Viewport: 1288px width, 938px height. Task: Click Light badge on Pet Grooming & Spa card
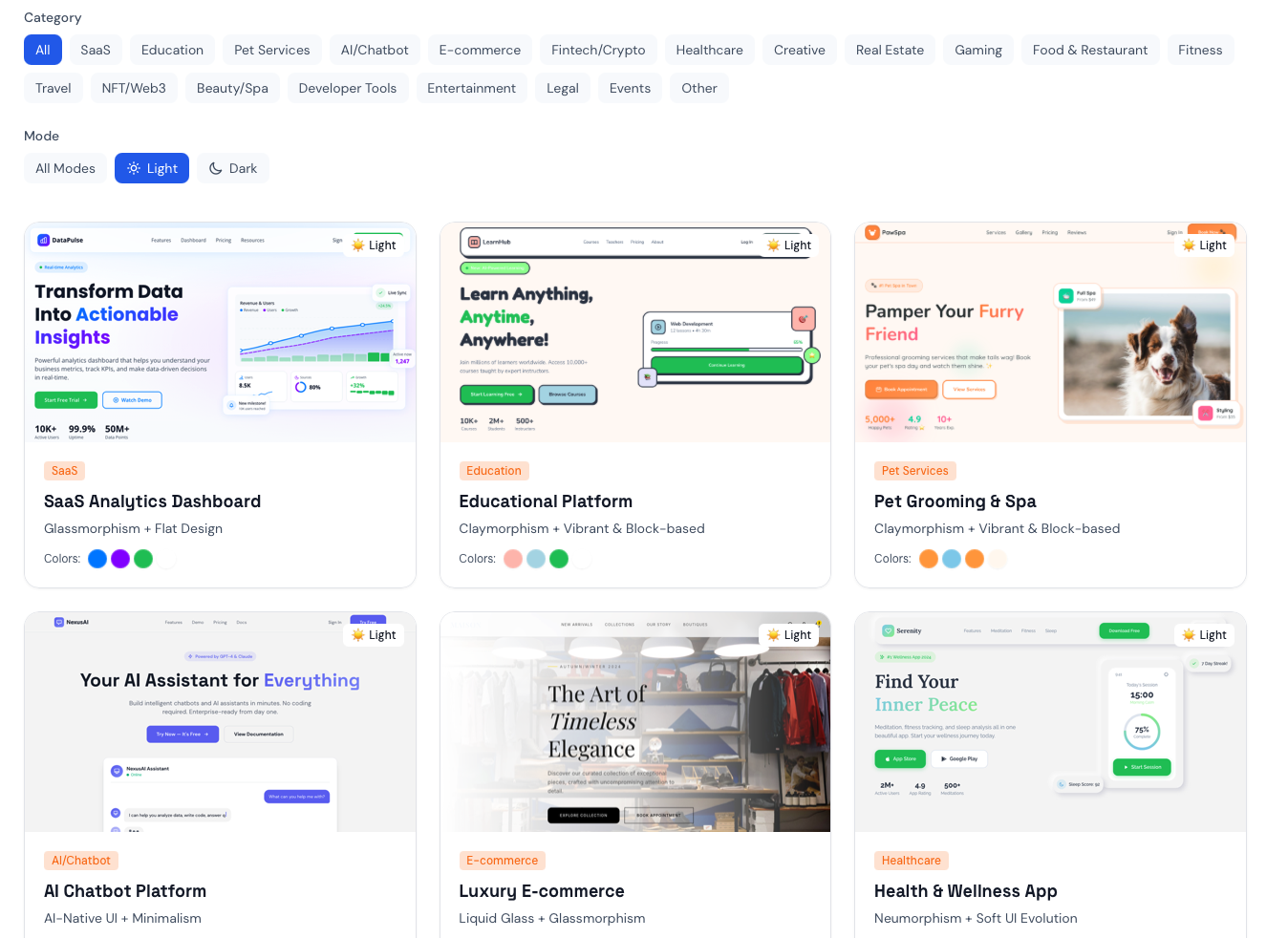(x=1204, y=245)
